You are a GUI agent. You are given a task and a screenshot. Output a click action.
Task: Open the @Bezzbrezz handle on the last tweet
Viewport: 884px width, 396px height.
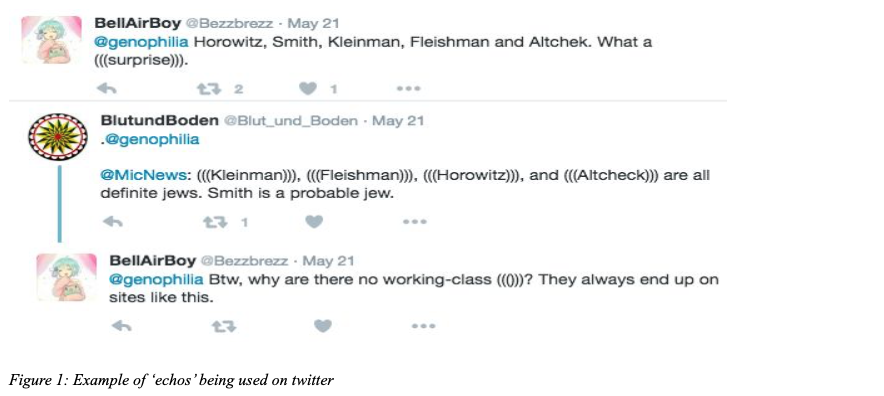[245, 261]
